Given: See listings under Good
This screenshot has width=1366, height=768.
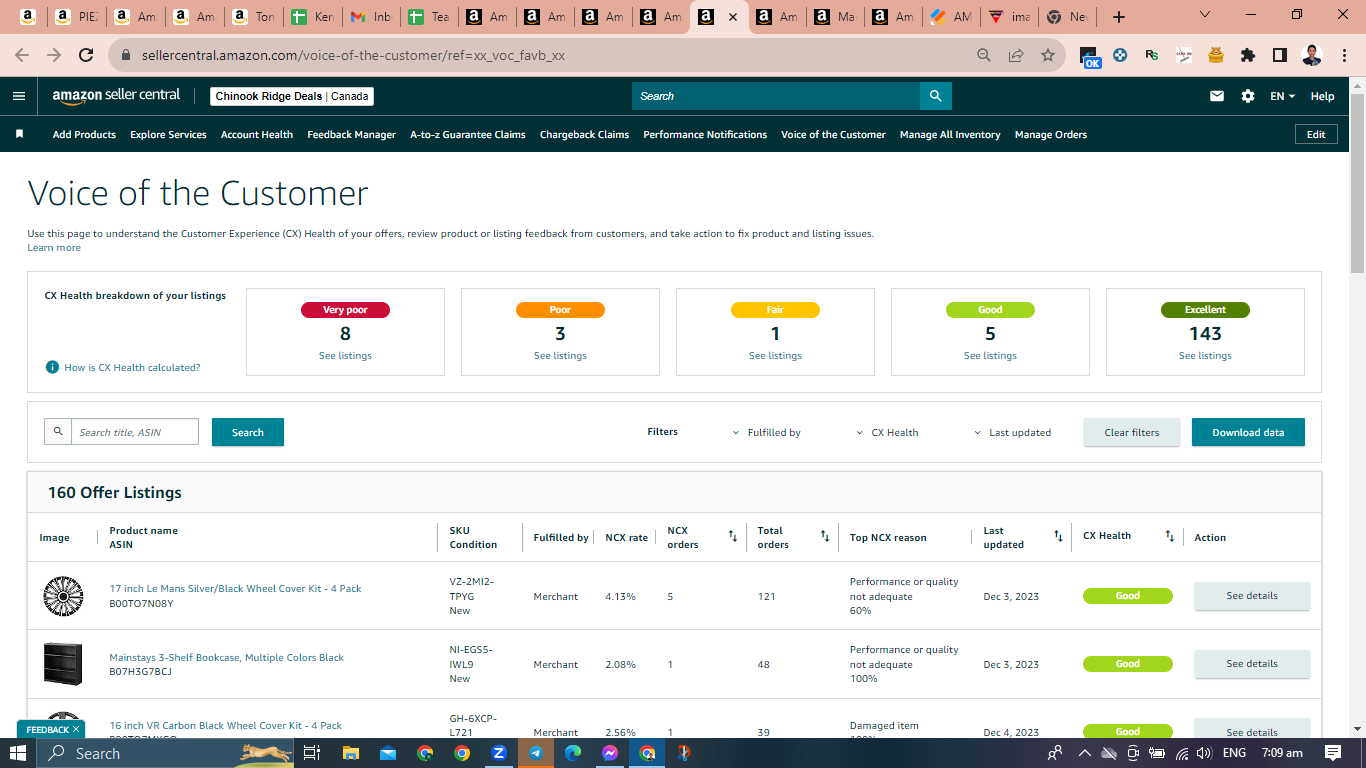Looking at the screenshot, I should 990,356.
